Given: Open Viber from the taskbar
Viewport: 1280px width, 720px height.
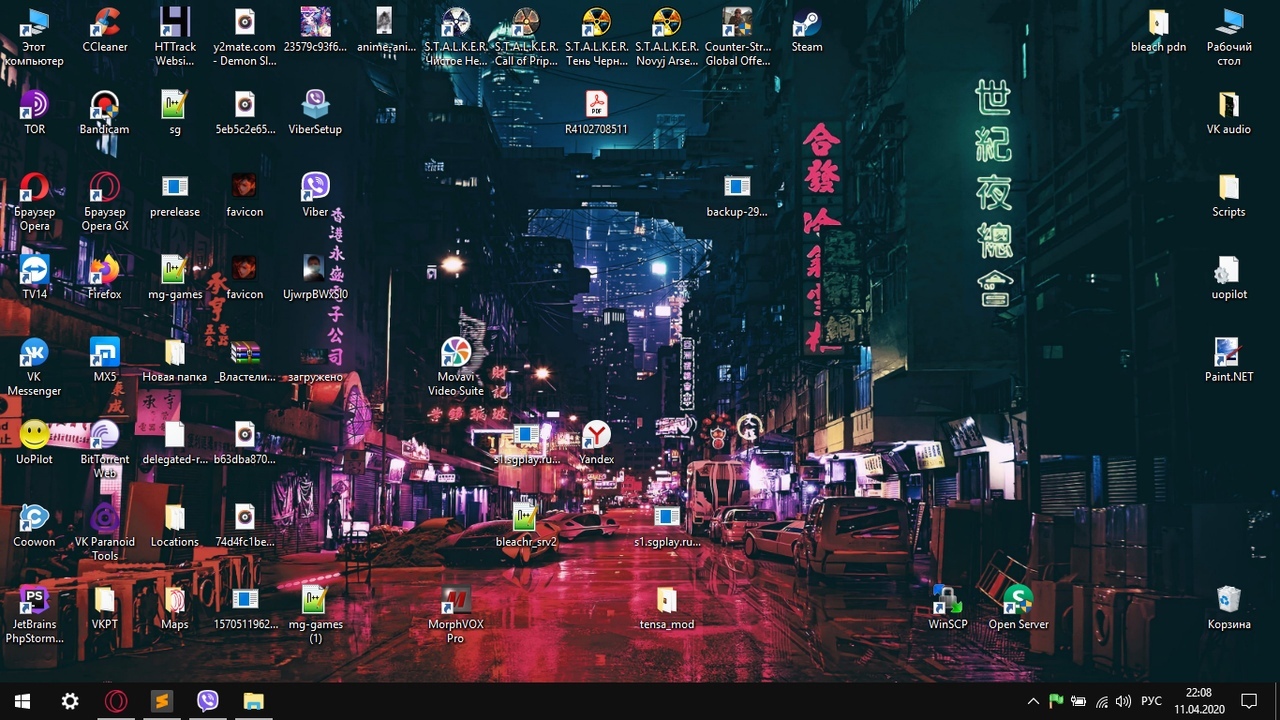Looking at the screenshot, I should tap(208, 701).
